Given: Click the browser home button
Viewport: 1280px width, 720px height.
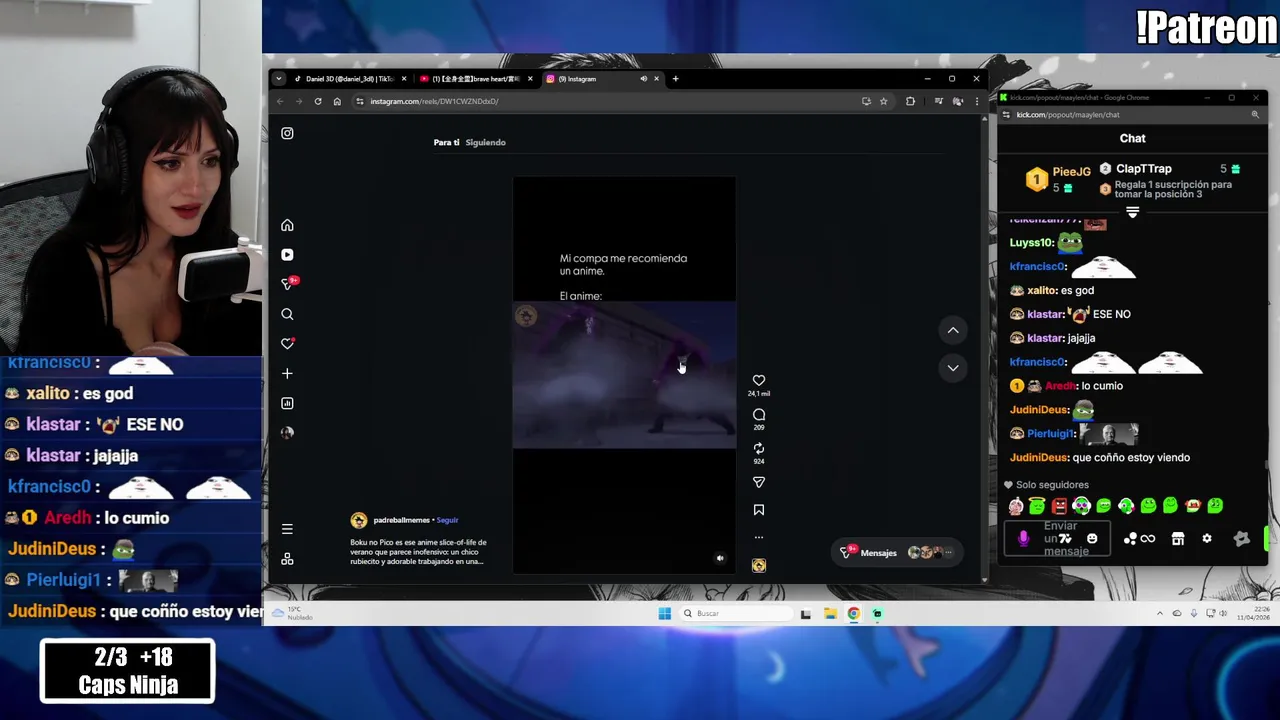Looking at the screenshot, I should point(337,101).
